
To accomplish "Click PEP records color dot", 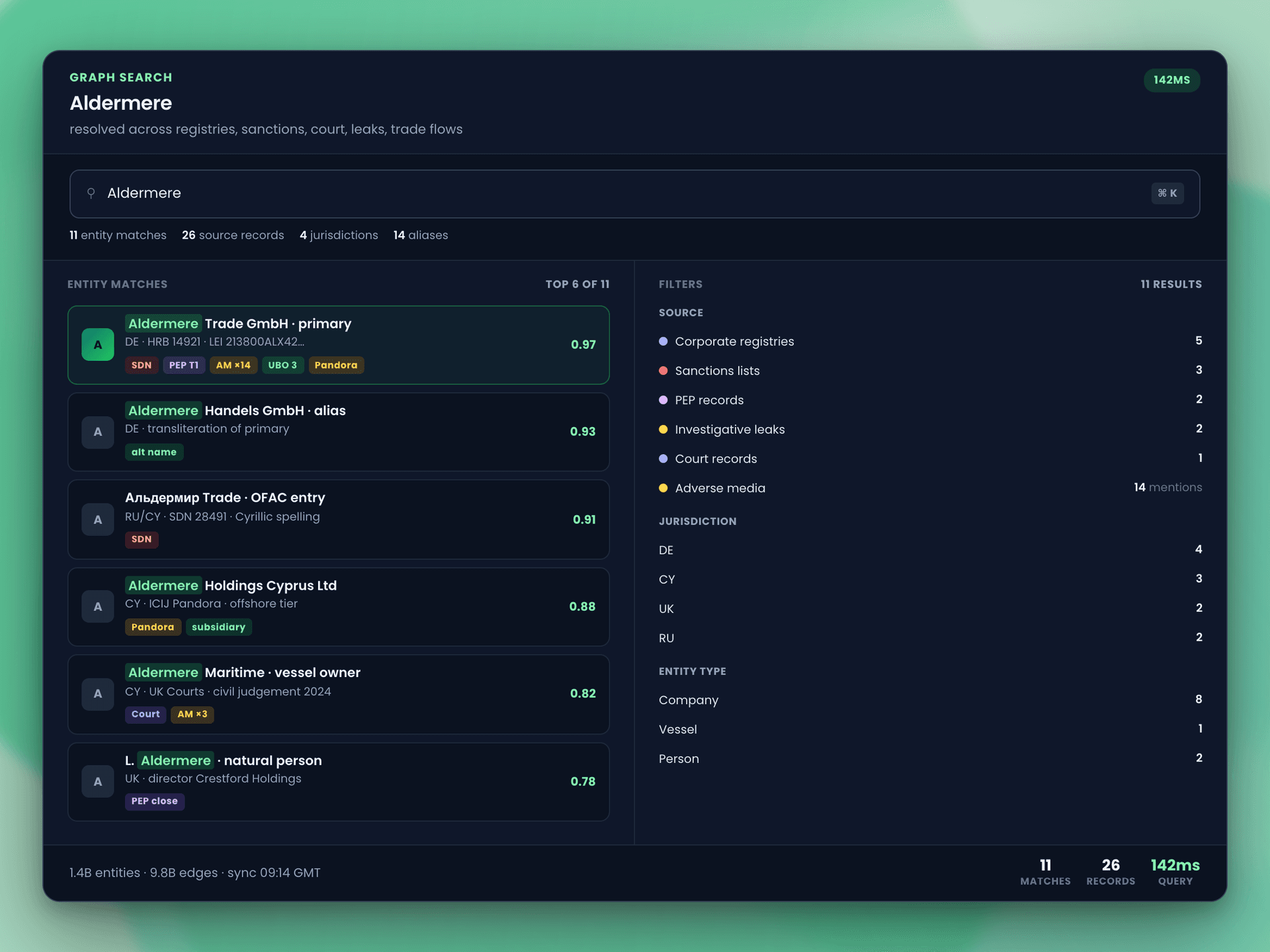I will [663, 400].
